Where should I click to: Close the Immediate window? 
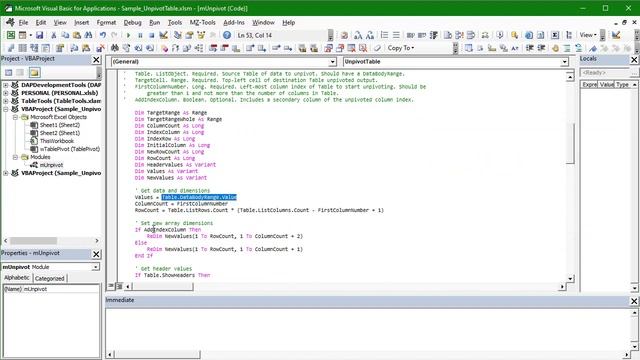(634, 301)
